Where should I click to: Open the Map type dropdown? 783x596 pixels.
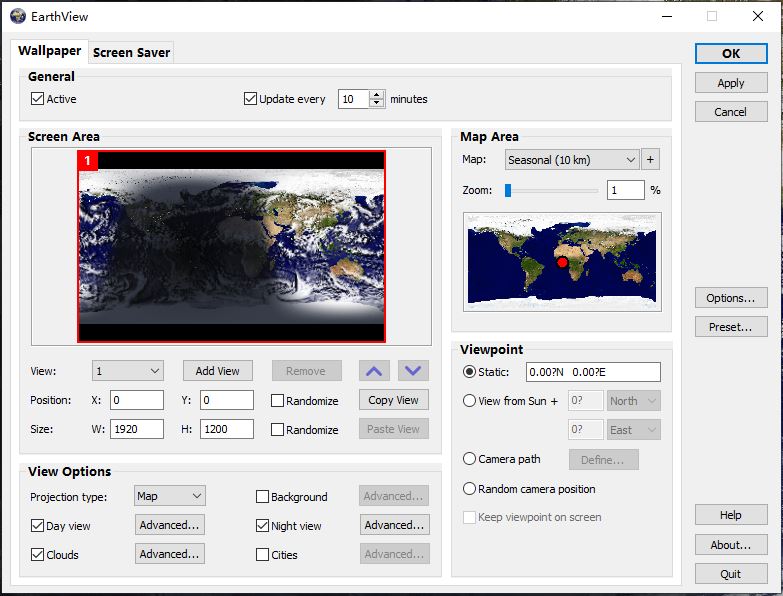571,160
